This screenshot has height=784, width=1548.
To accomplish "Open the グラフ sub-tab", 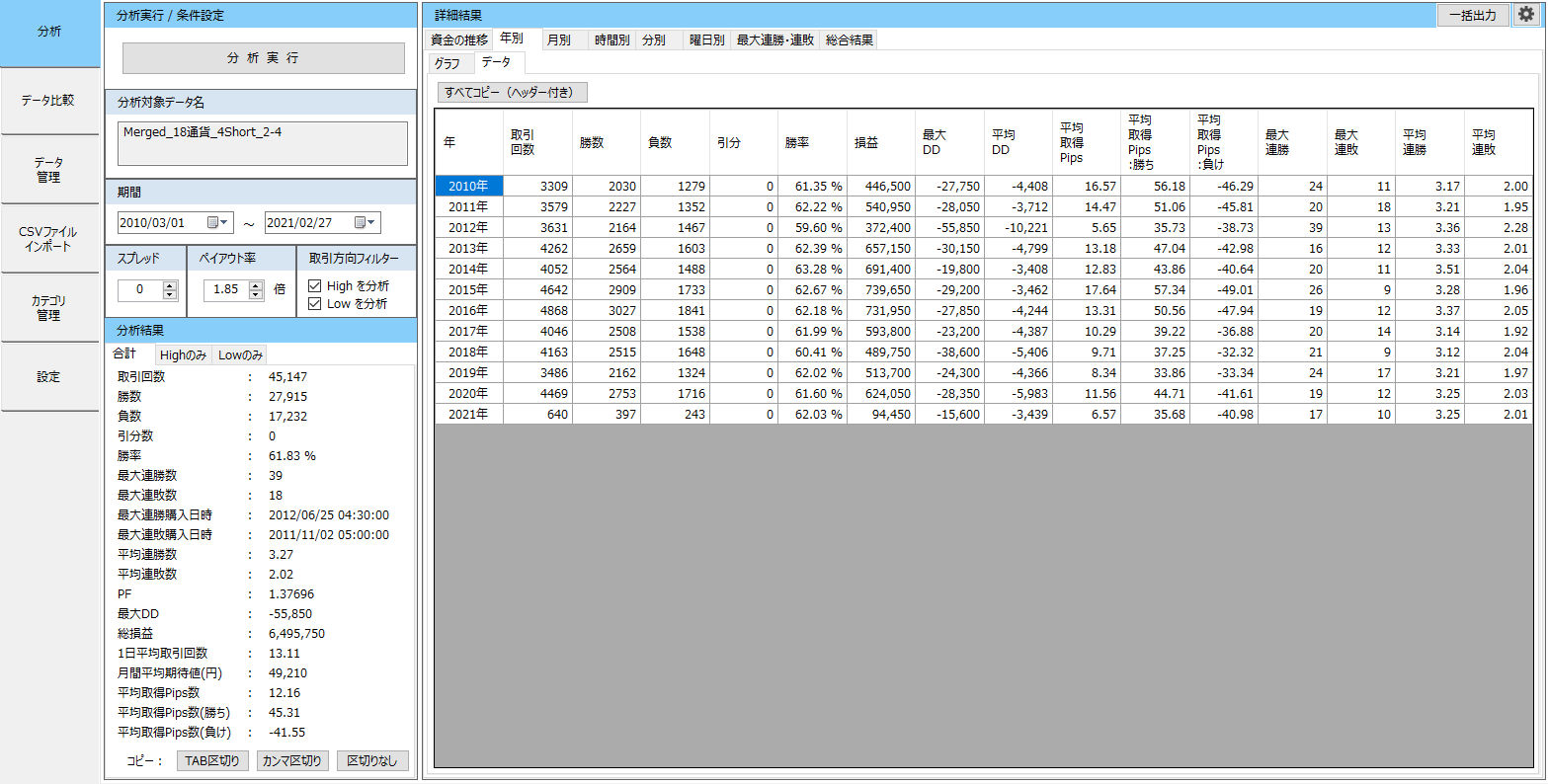I will pyautogui.click(x=448, y=63).
